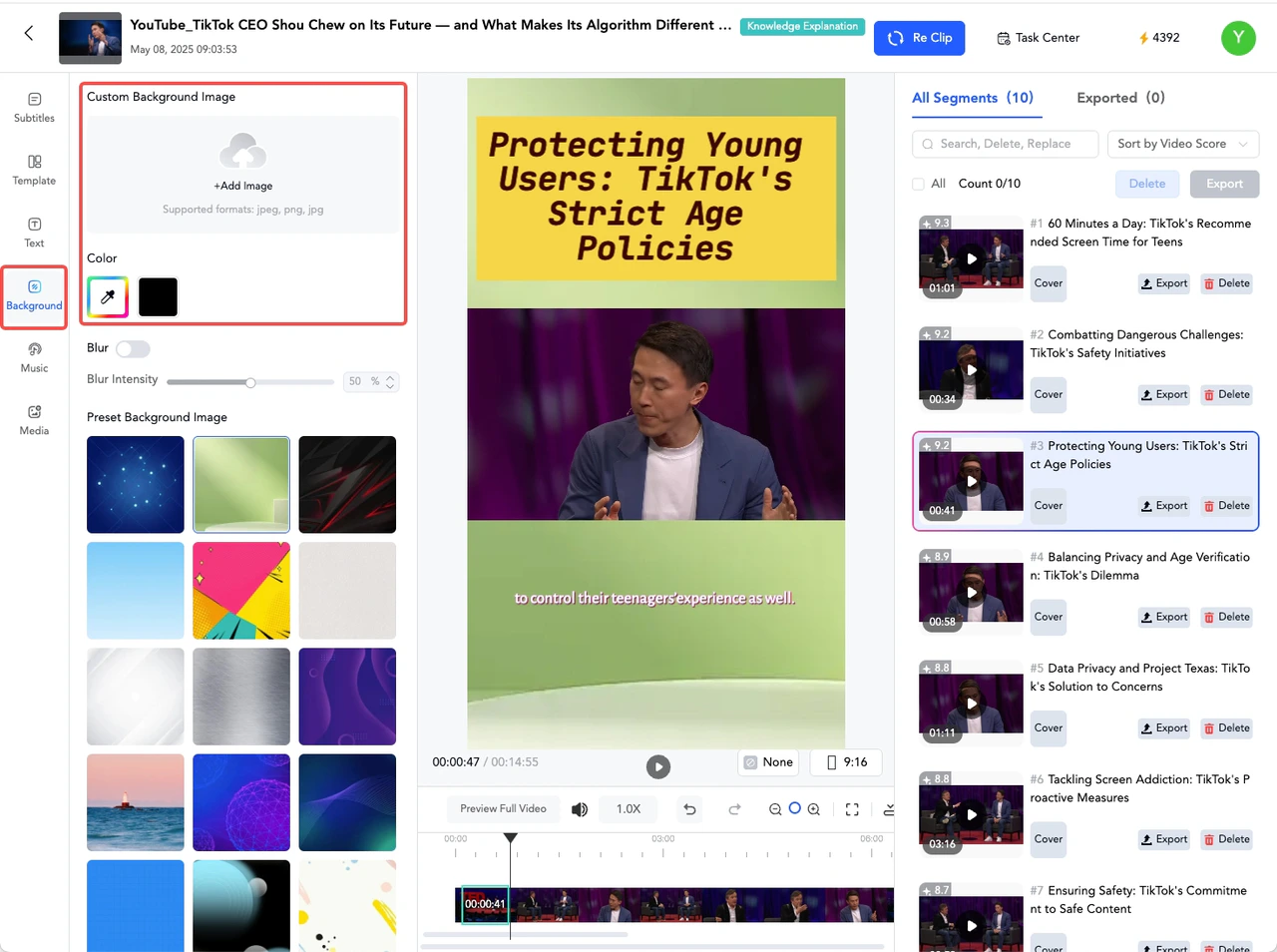Click the bulk Export button

point(1224,184)
